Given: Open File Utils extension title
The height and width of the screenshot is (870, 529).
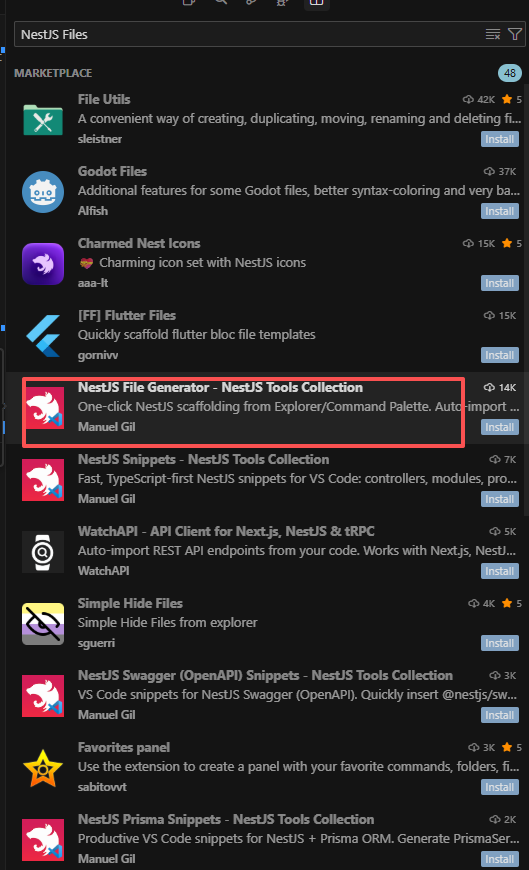Looking at the screenshot, I should point(104,99).
